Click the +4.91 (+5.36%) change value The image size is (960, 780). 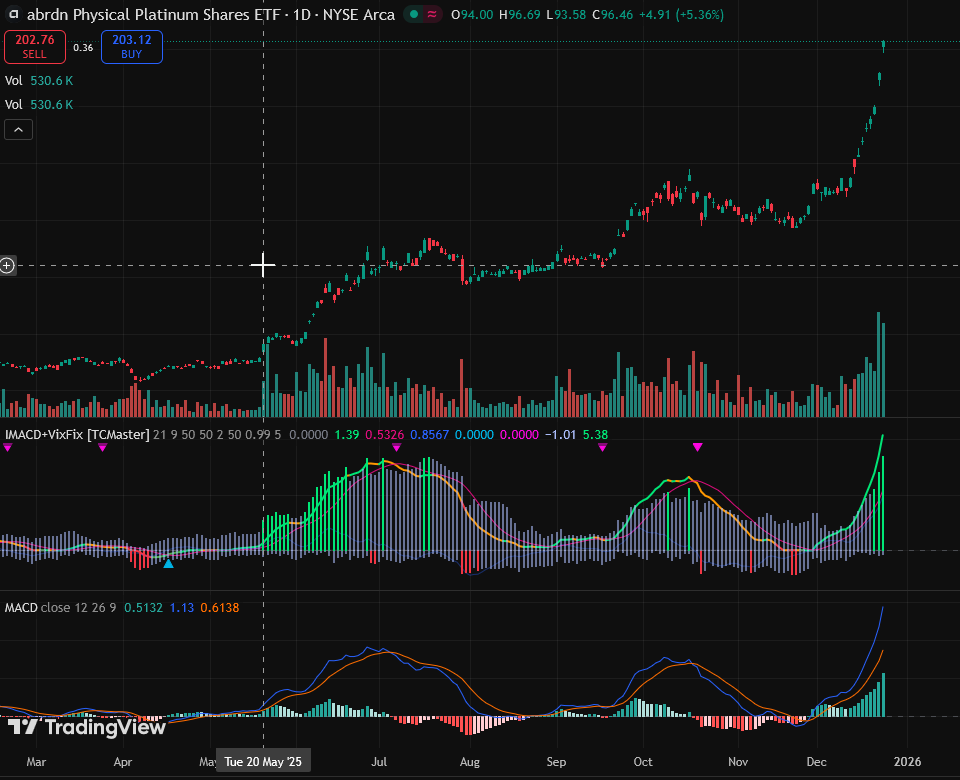(x=681, y=15)
